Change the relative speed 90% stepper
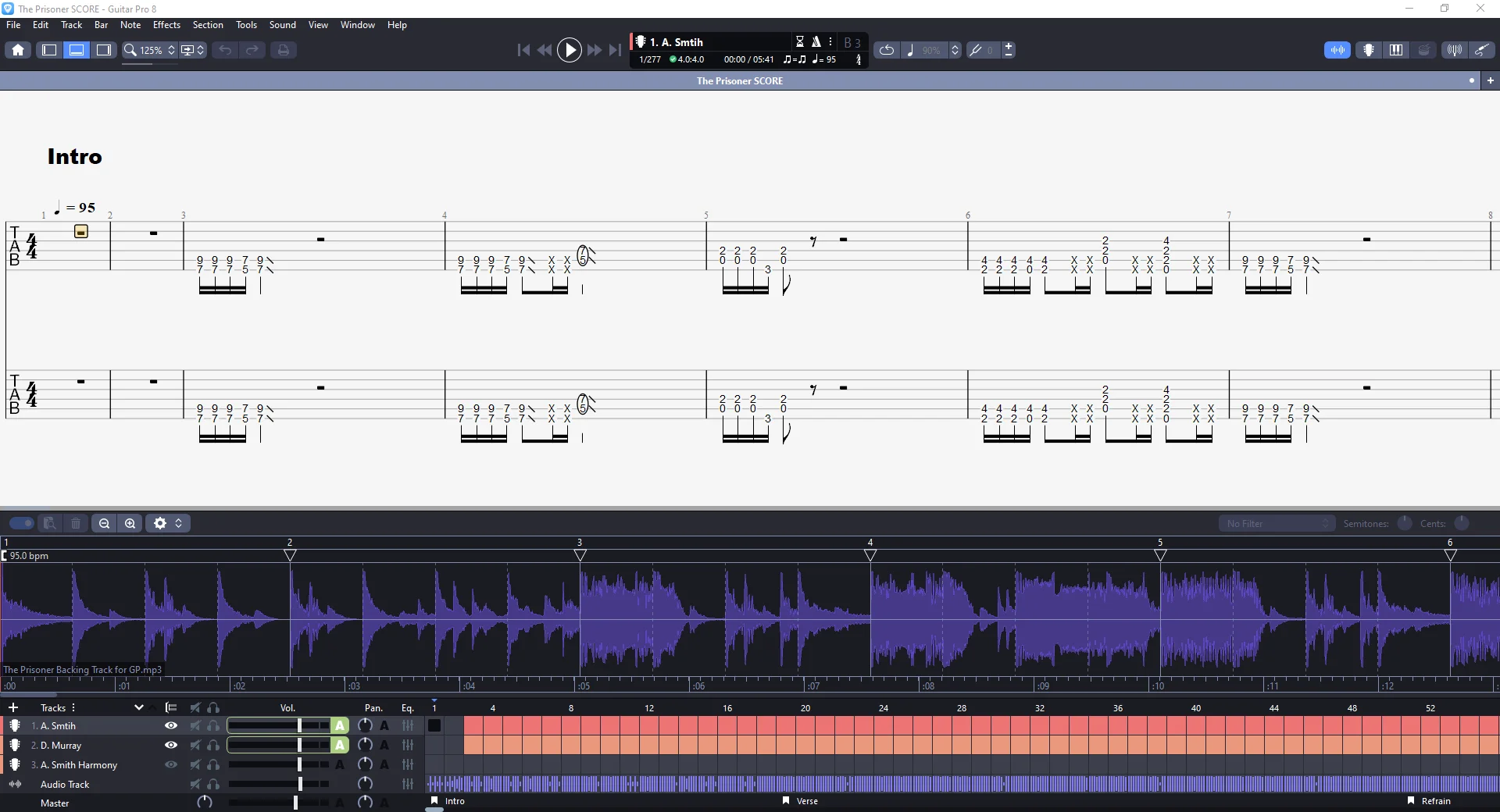The image size is (1500, 812). [x=955, y=50]
